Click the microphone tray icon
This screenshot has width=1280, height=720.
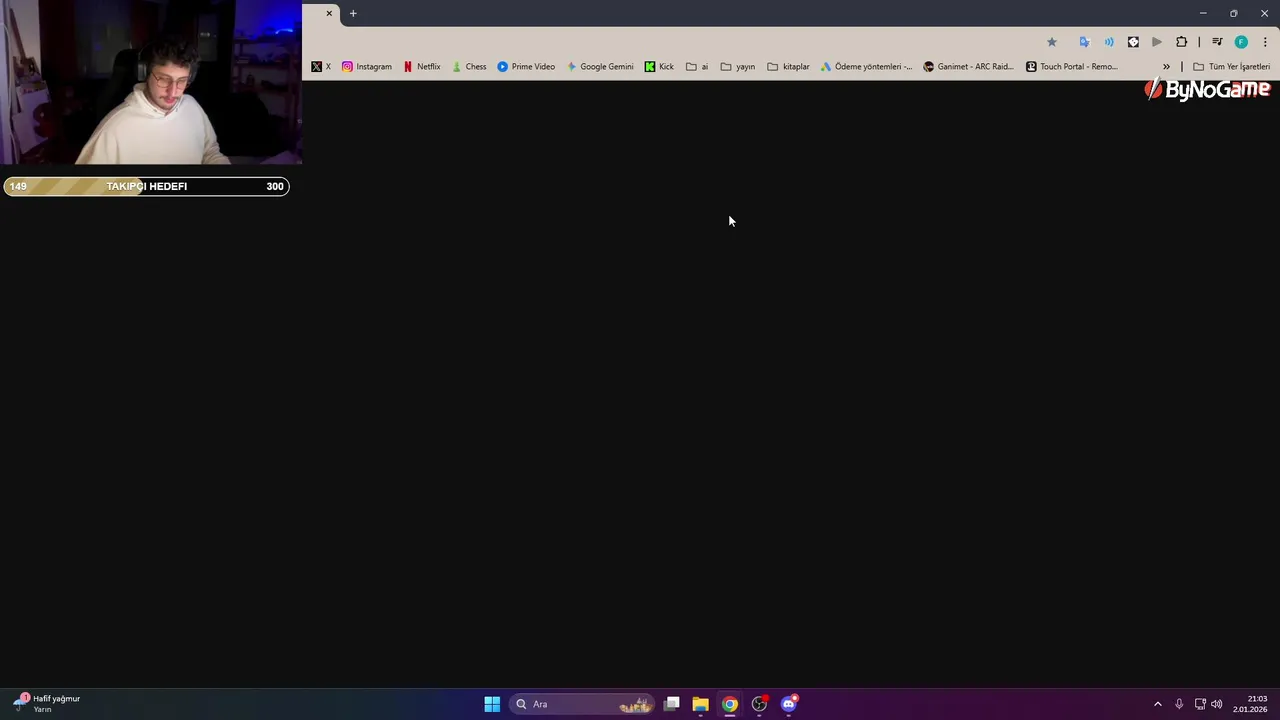(x=1179, y=704)
